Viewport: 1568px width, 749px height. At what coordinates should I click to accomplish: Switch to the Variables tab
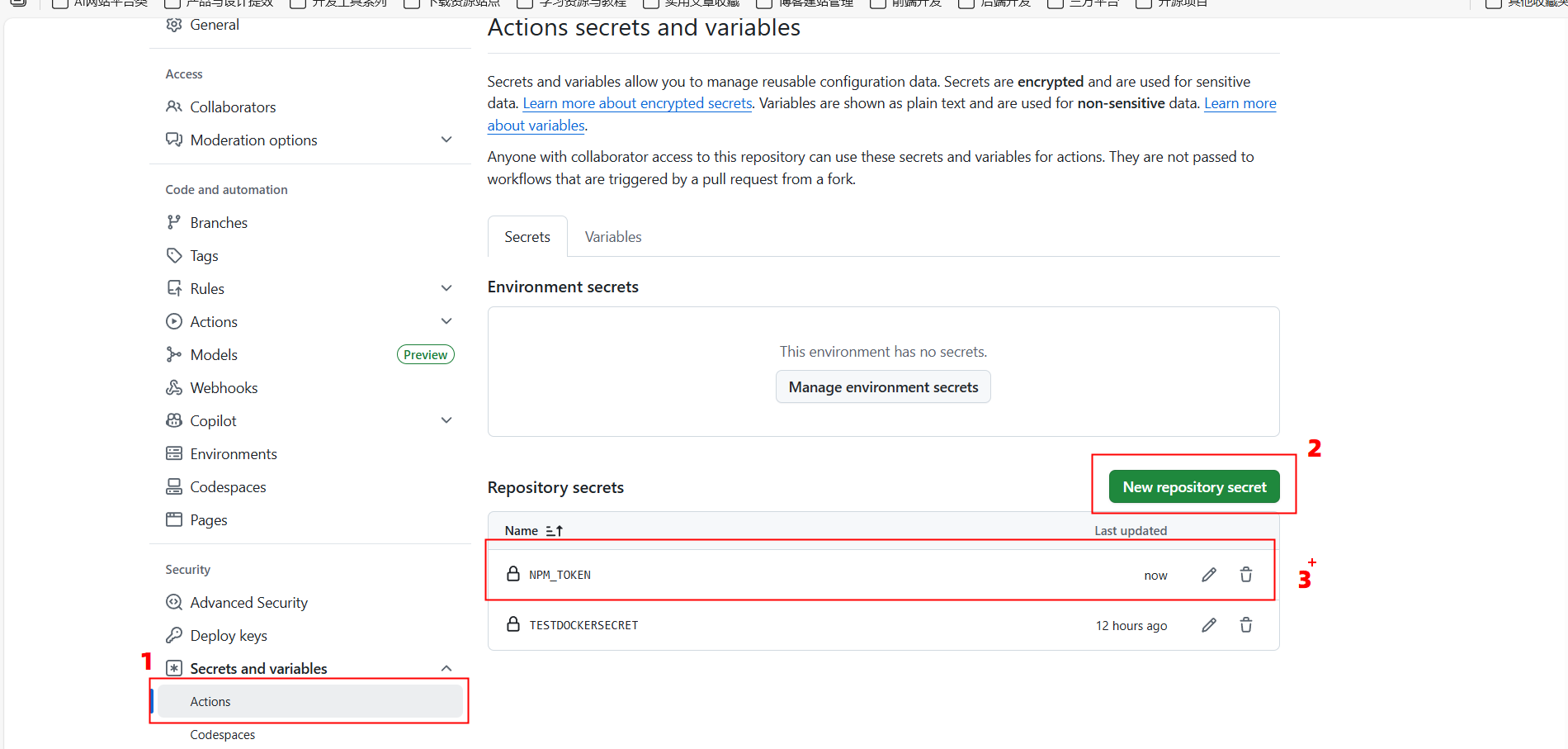click(x=612, y=237)
